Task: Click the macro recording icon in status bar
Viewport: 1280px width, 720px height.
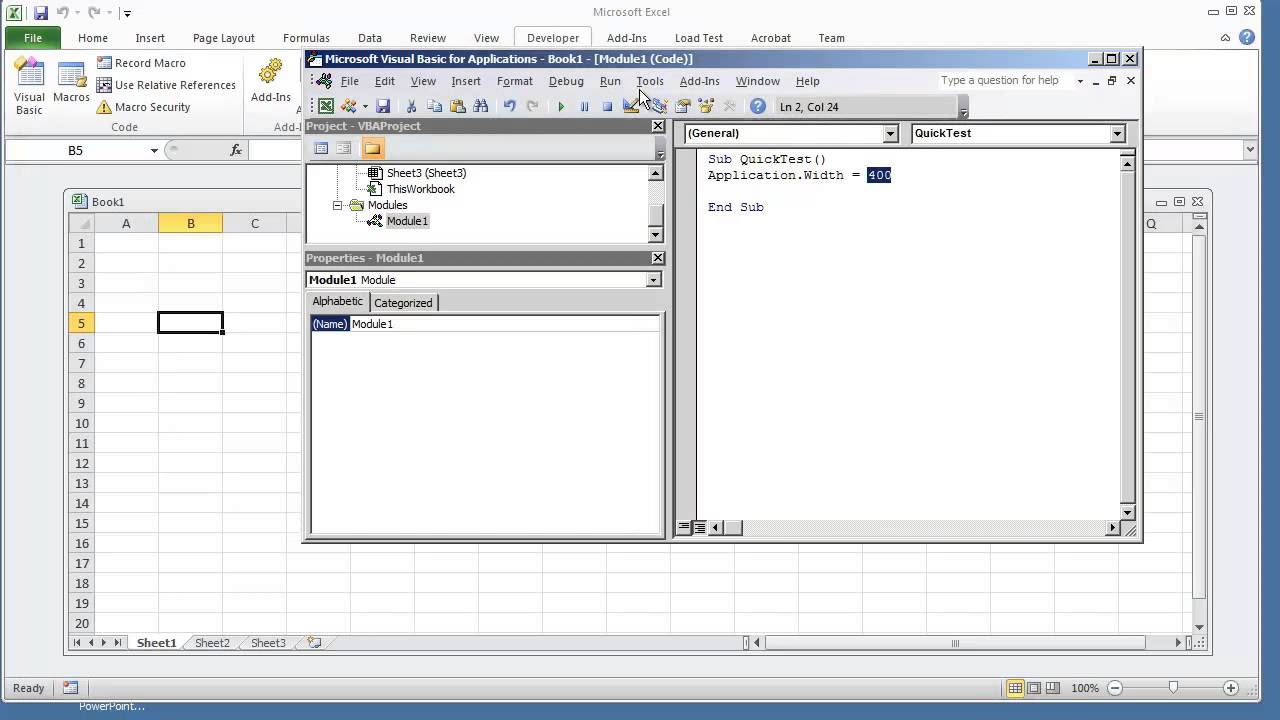Action: [x=70, y=688]
